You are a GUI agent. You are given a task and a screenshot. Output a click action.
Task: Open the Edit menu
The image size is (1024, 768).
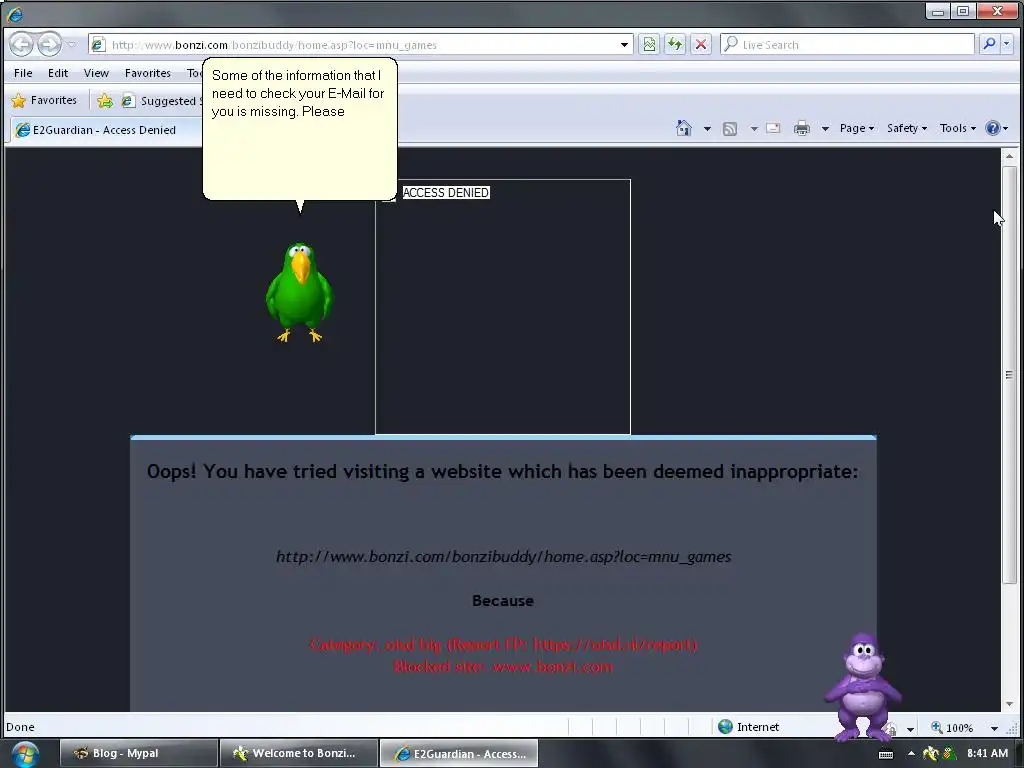(57, 73)
